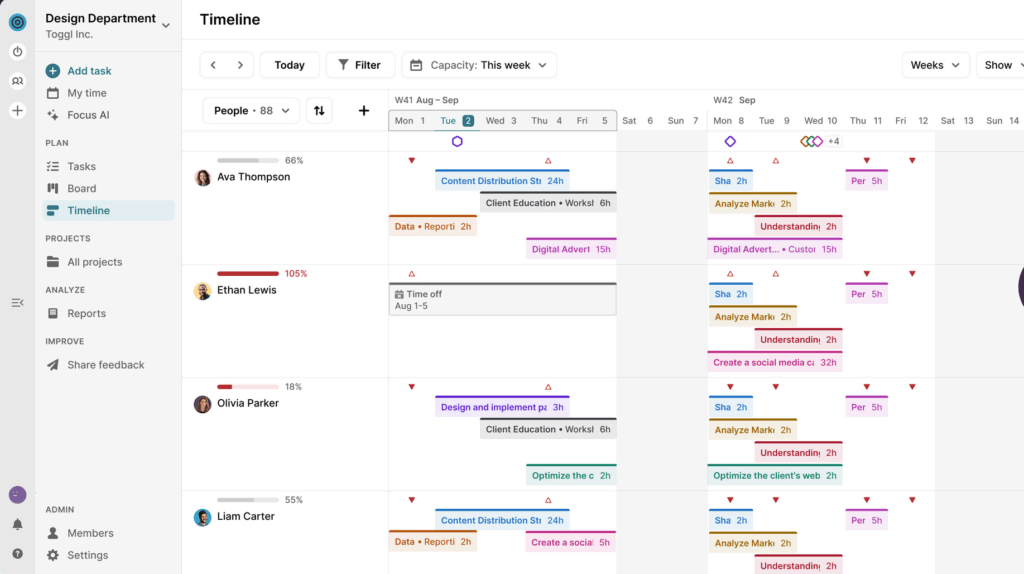Open the People 88 dropdown
This screenshot has width=1024, height=574.
coord(251,111)
